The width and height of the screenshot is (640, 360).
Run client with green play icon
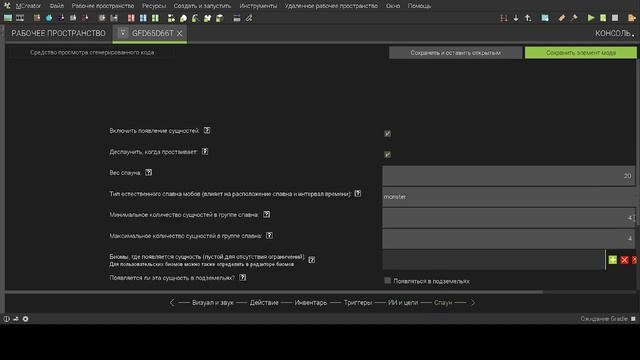[591, 18]
